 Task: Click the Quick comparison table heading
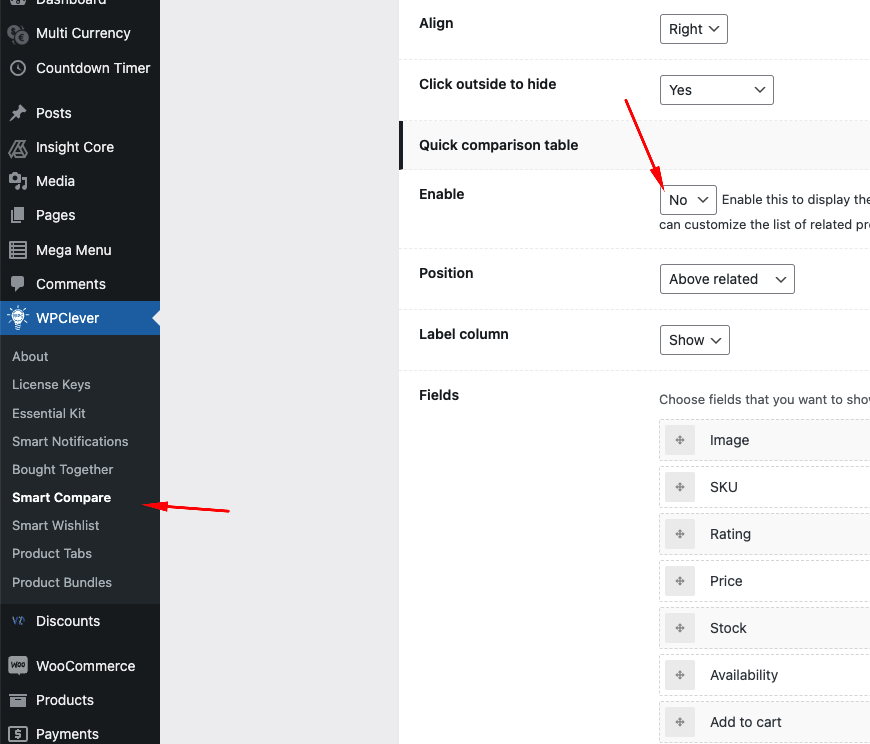click(x=498, y=145)
